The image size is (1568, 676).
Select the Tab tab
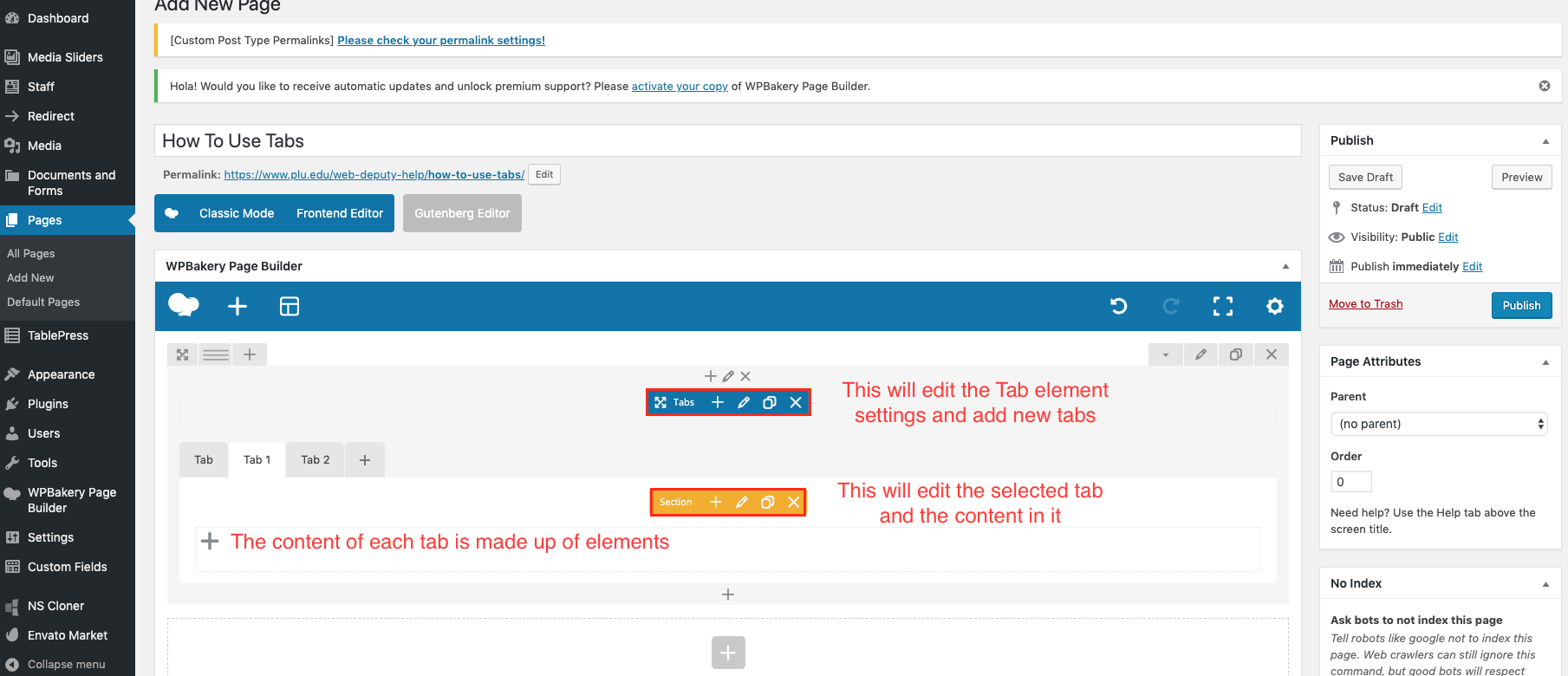(x=204, y=459)
